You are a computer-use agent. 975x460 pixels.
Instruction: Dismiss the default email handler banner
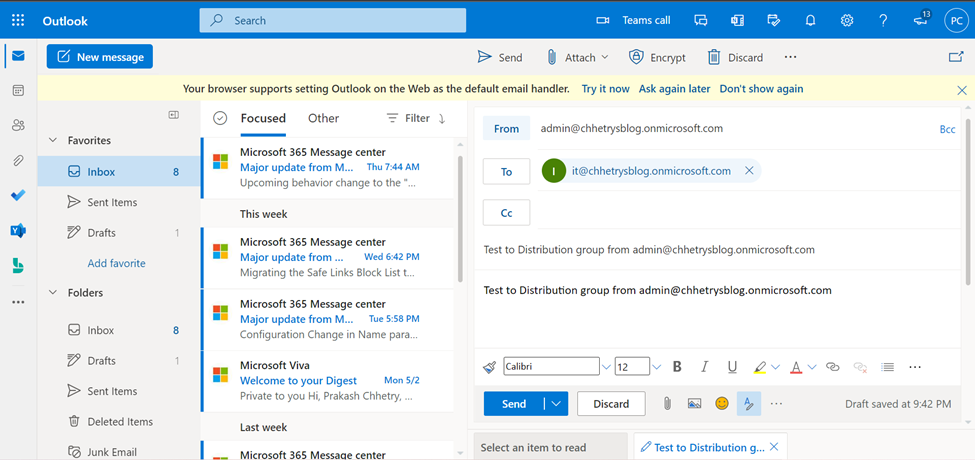(961, 90)
